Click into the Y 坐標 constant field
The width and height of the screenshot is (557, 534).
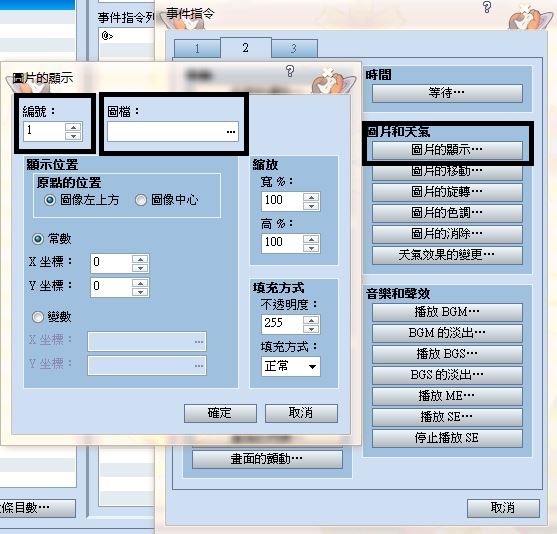pos(111,287)
